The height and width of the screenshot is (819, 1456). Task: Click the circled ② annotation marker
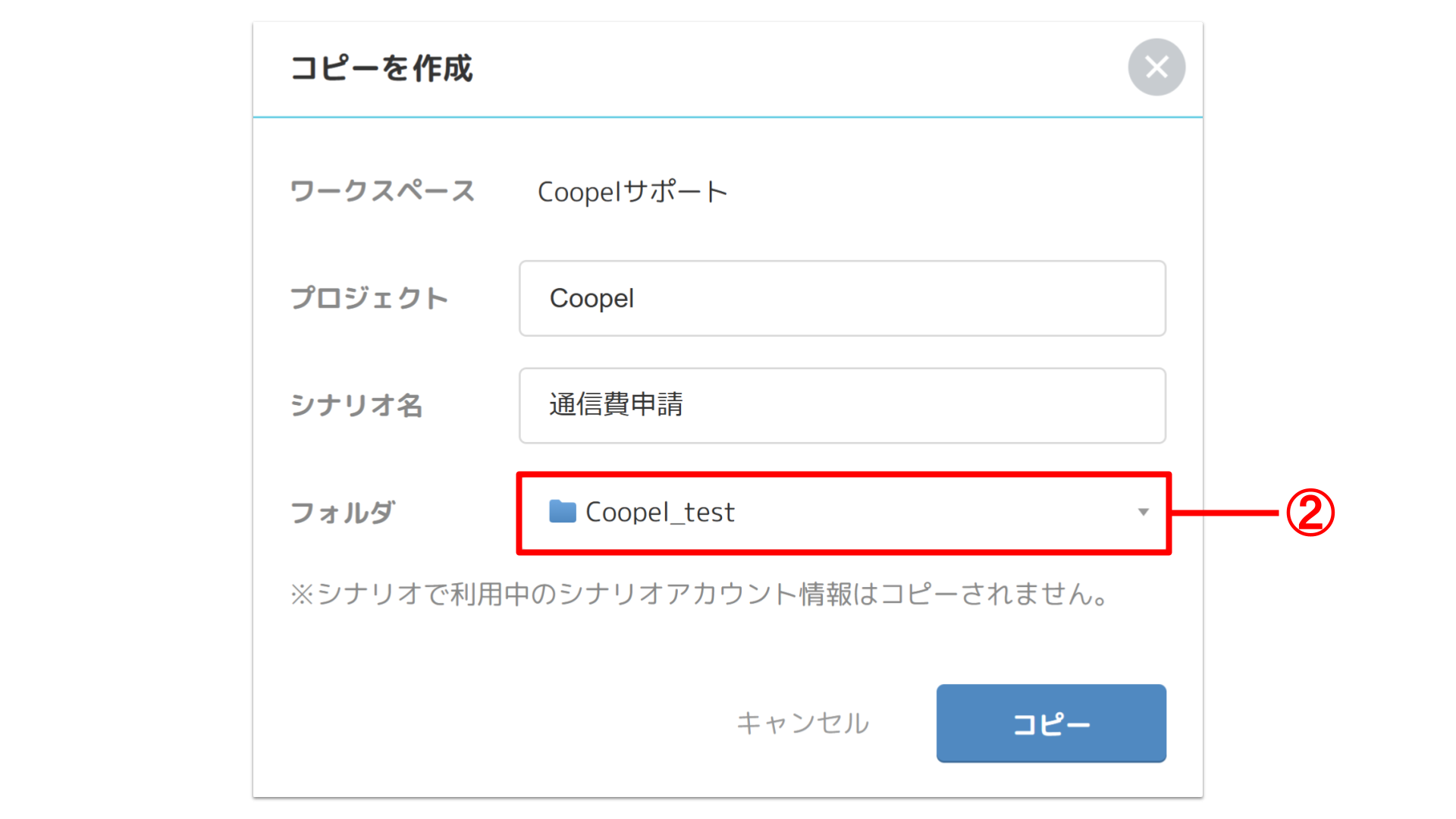coord(1310,513)
